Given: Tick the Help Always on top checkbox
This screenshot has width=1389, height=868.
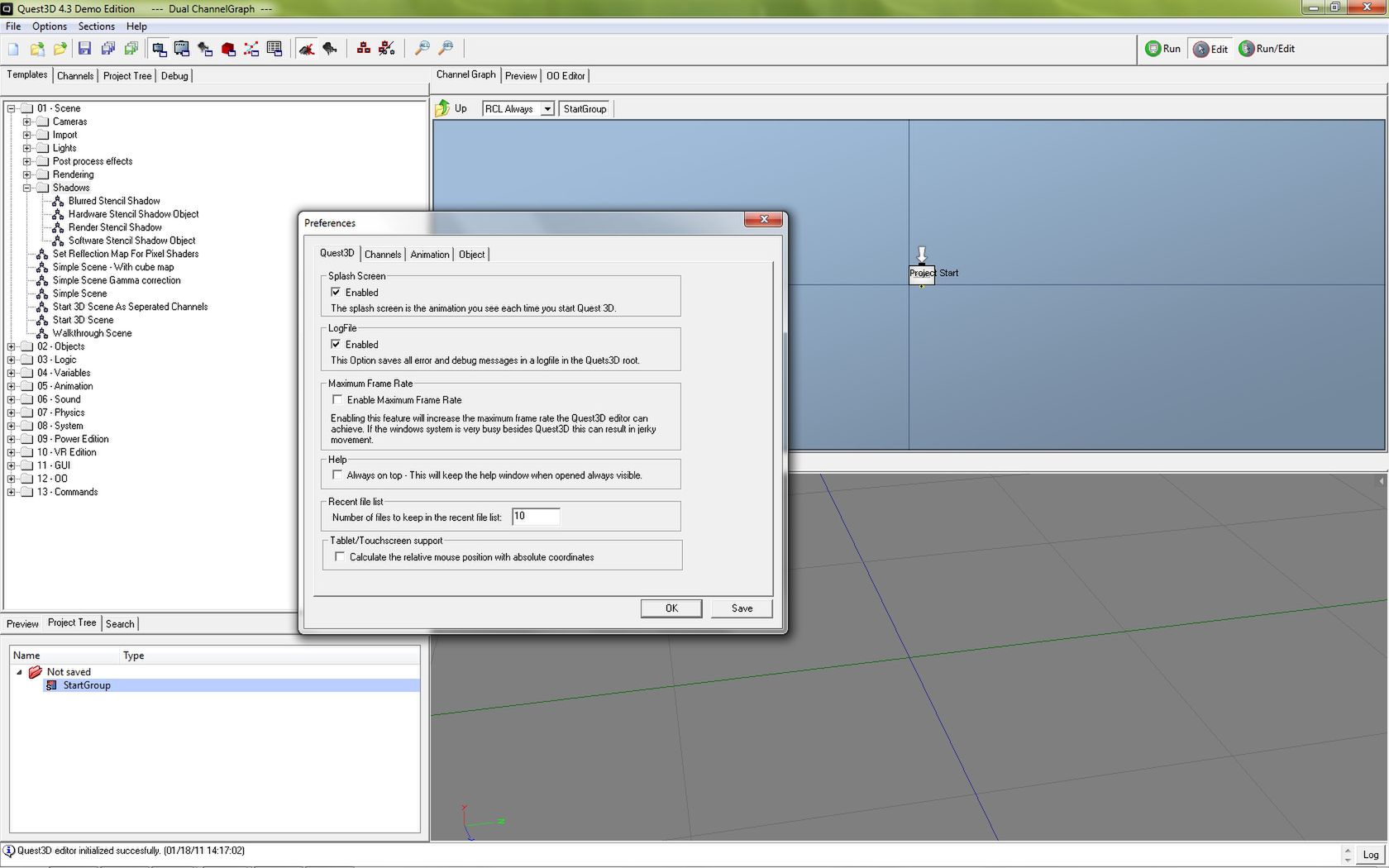Looking at the screenshot, I should (x=337, y=475).
